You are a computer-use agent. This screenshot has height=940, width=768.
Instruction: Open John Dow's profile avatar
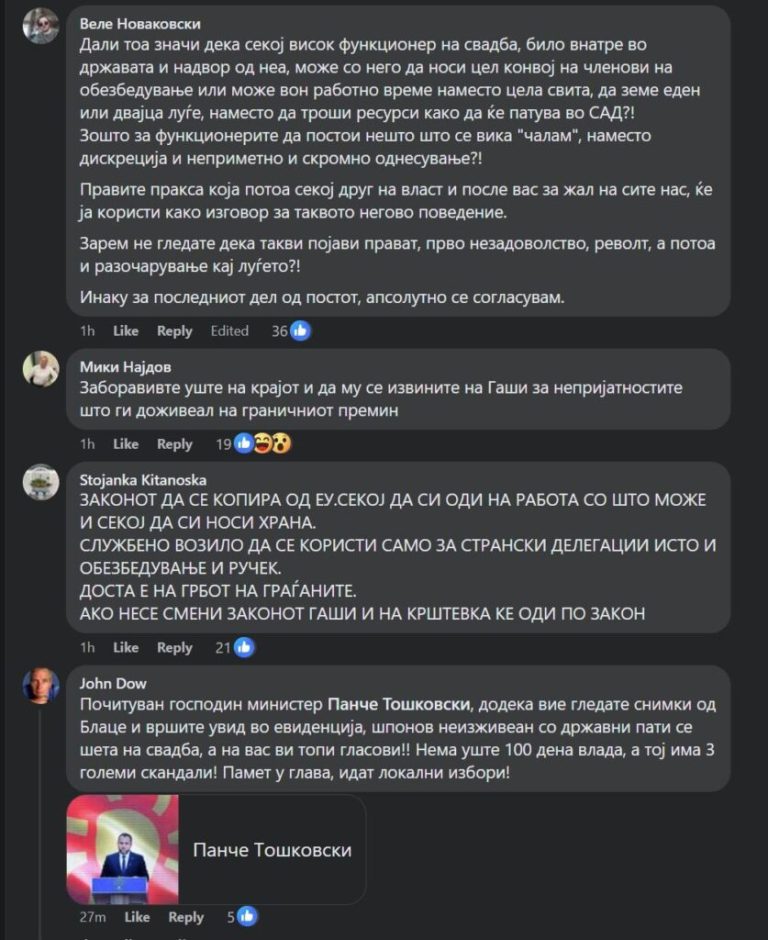(41, 685)
